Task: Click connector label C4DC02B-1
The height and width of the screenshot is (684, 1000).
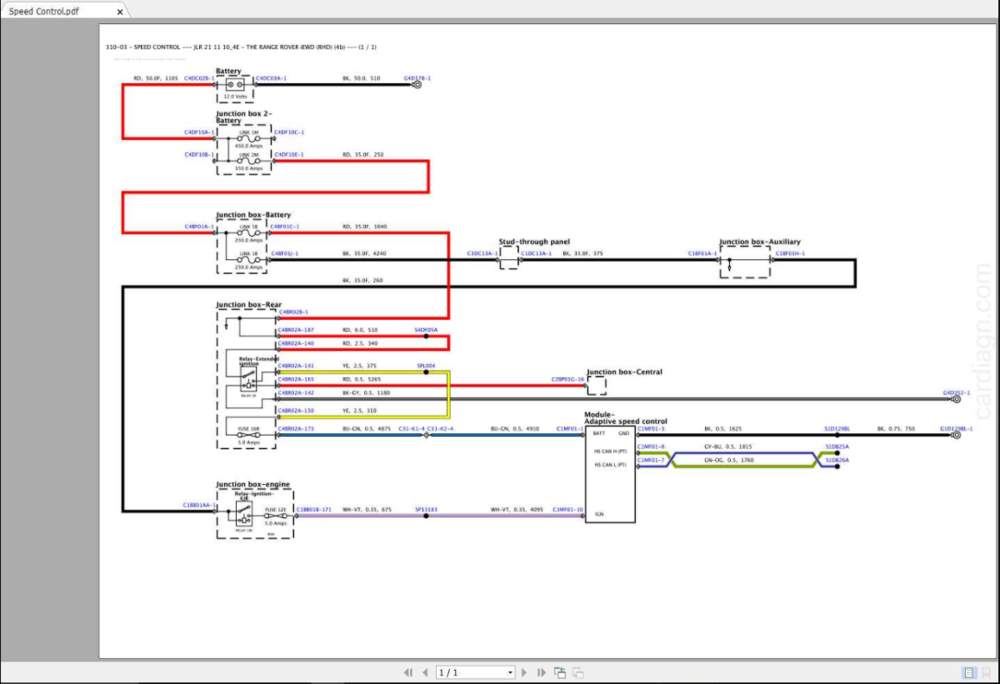Action: click(198, 77)
